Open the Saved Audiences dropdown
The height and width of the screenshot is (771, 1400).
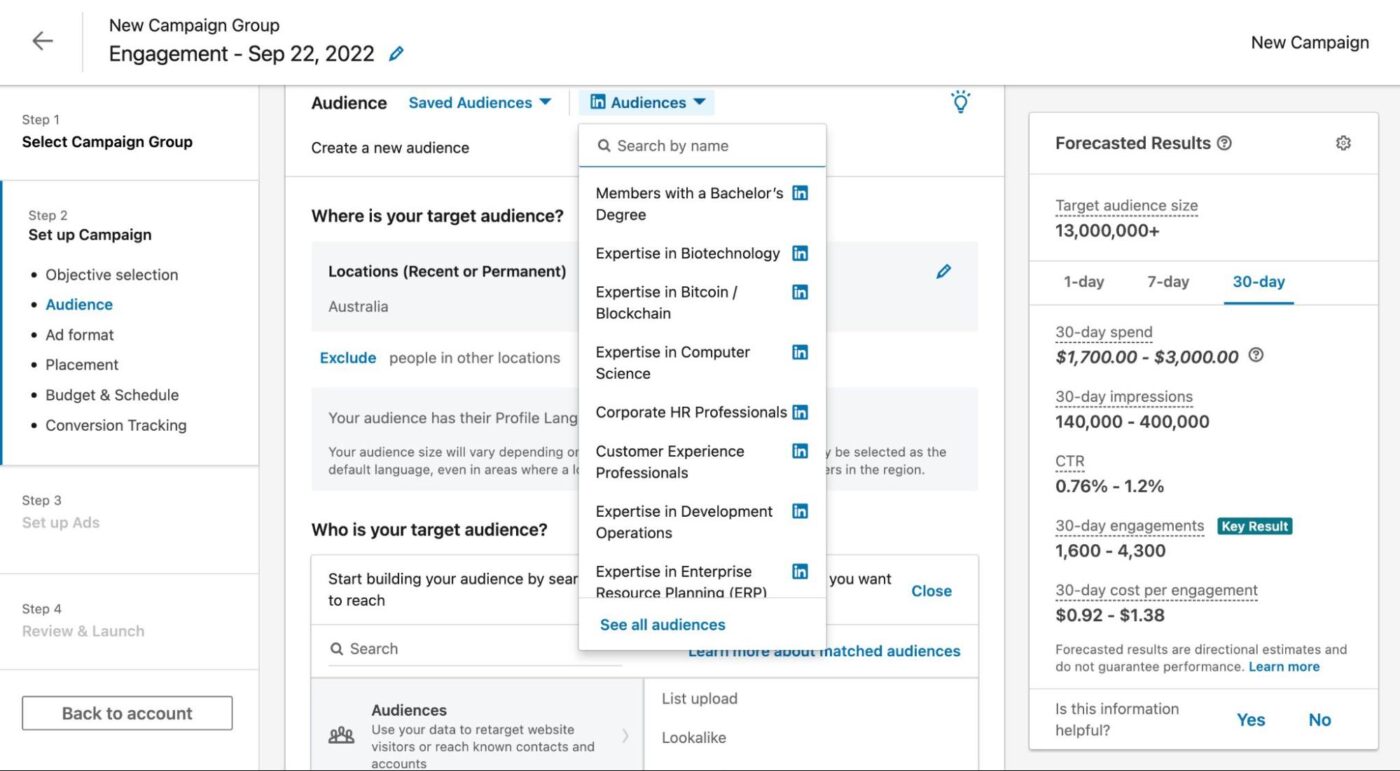(x=479, y=101)
